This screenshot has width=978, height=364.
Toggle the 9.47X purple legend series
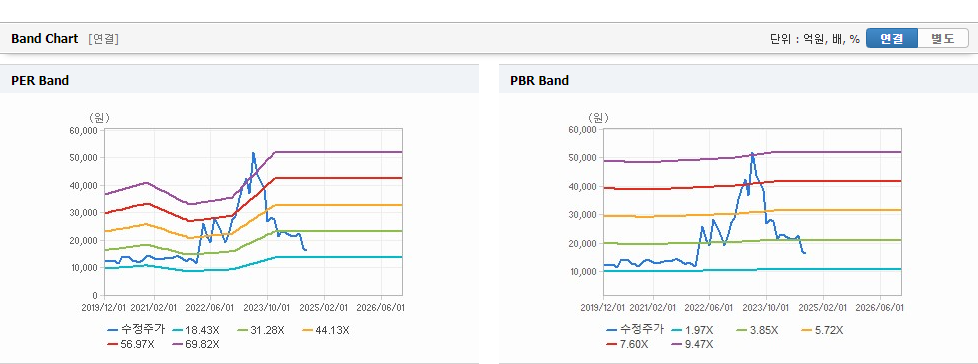[693, 344]
